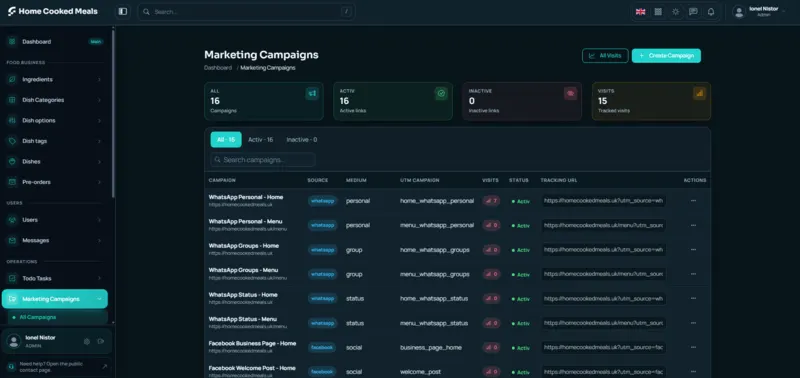Screen dimensions: 800x378
Task: Expand the Dish Categories chevron
Action: pyautogui.click(x=99, y=100)
